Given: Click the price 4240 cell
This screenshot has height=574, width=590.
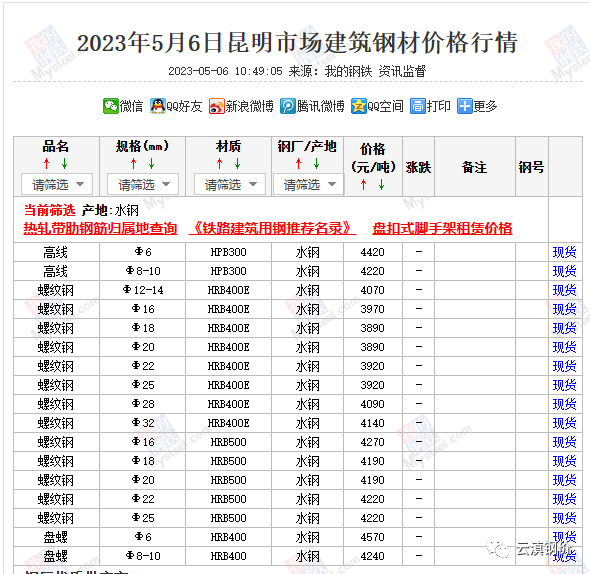Looking at the screenshot, I should tap(373, 556).
